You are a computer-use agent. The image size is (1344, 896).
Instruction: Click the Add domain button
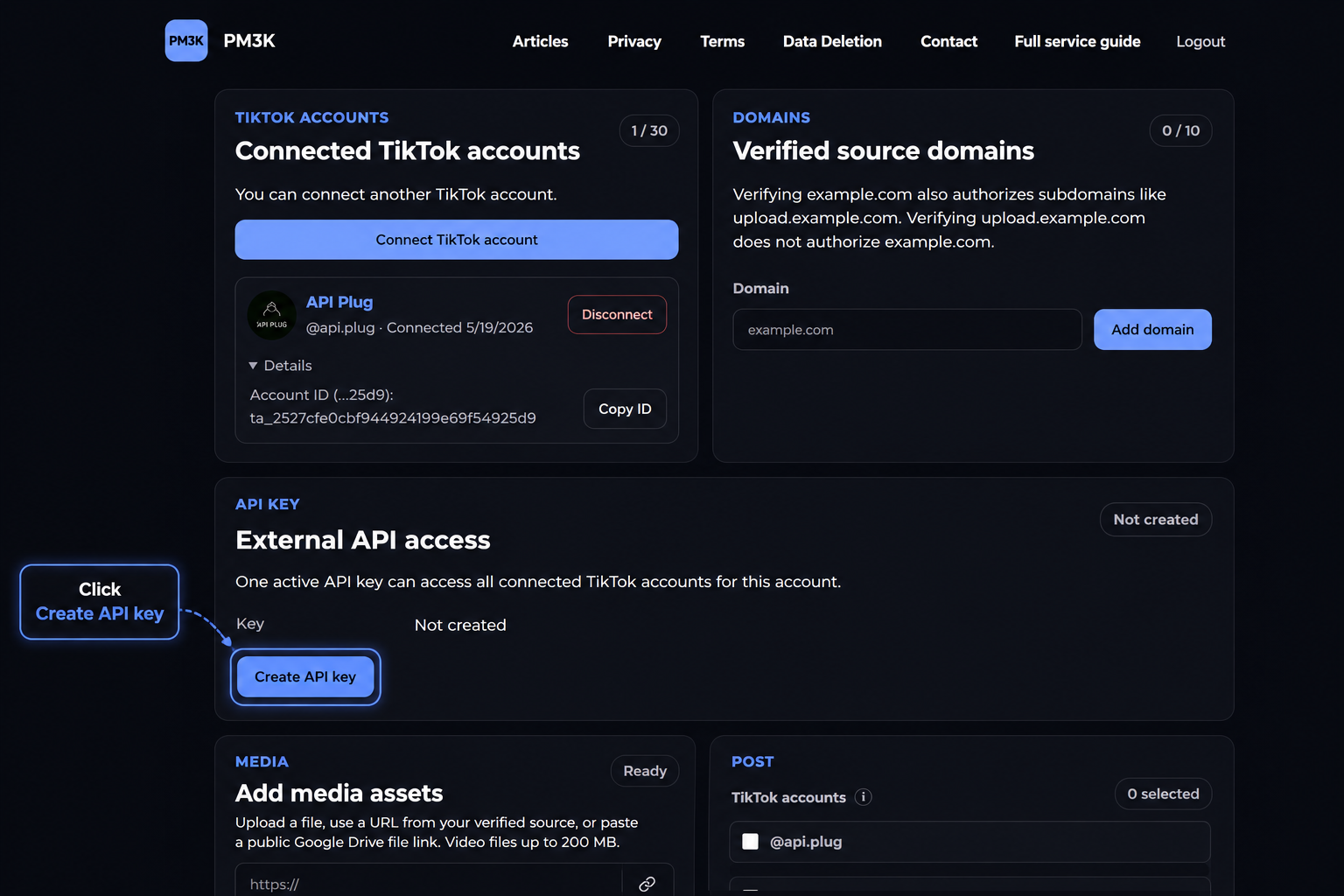pos(1152,330)
